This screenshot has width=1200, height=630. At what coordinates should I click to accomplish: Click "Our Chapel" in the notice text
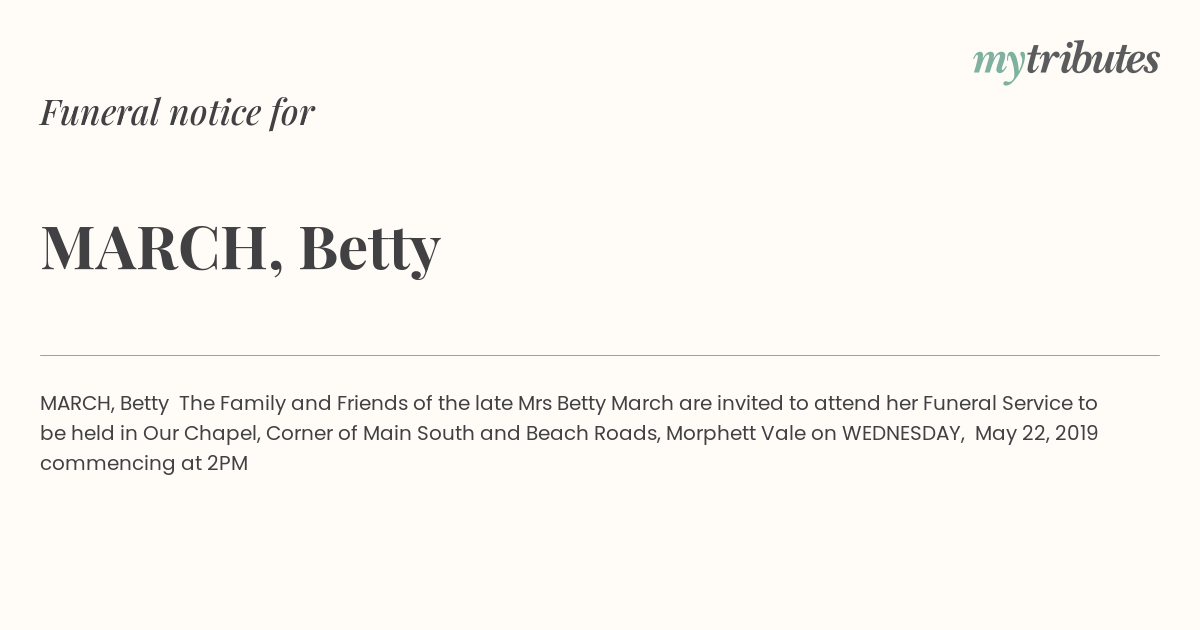point(200,433)
